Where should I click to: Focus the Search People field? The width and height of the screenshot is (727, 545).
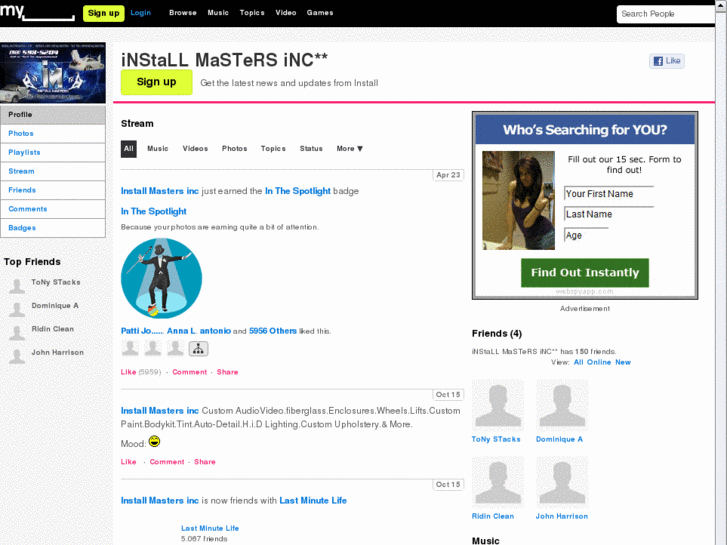pos(666,14)
